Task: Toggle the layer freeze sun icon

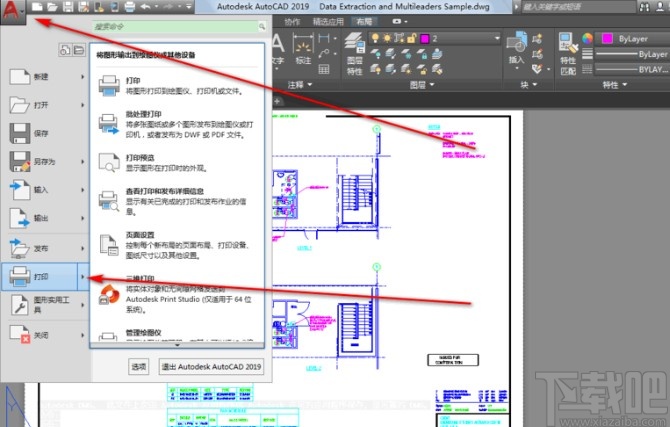Action: pos(387,38)
